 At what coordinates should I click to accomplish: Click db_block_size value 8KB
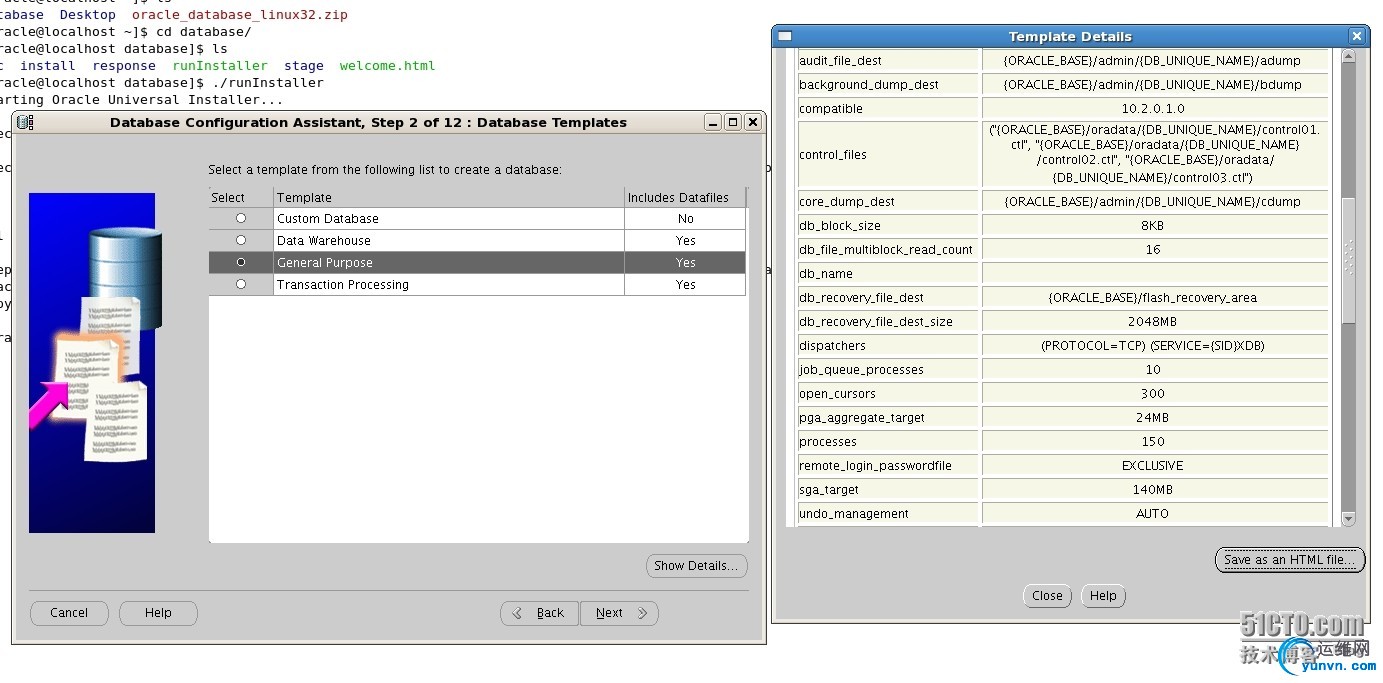(x=1153, y=225)
